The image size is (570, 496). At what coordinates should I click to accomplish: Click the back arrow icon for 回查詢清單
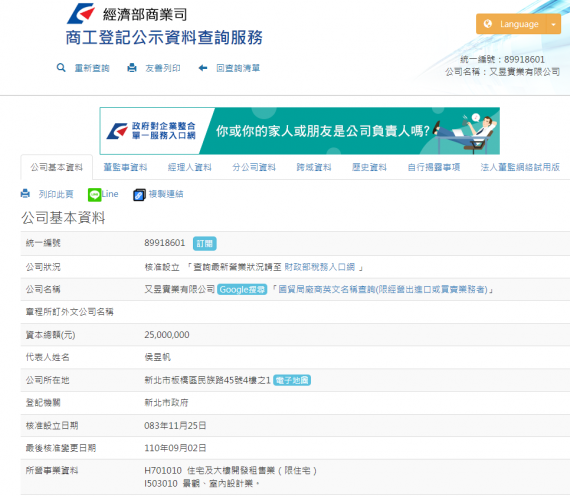pos(203,68)
